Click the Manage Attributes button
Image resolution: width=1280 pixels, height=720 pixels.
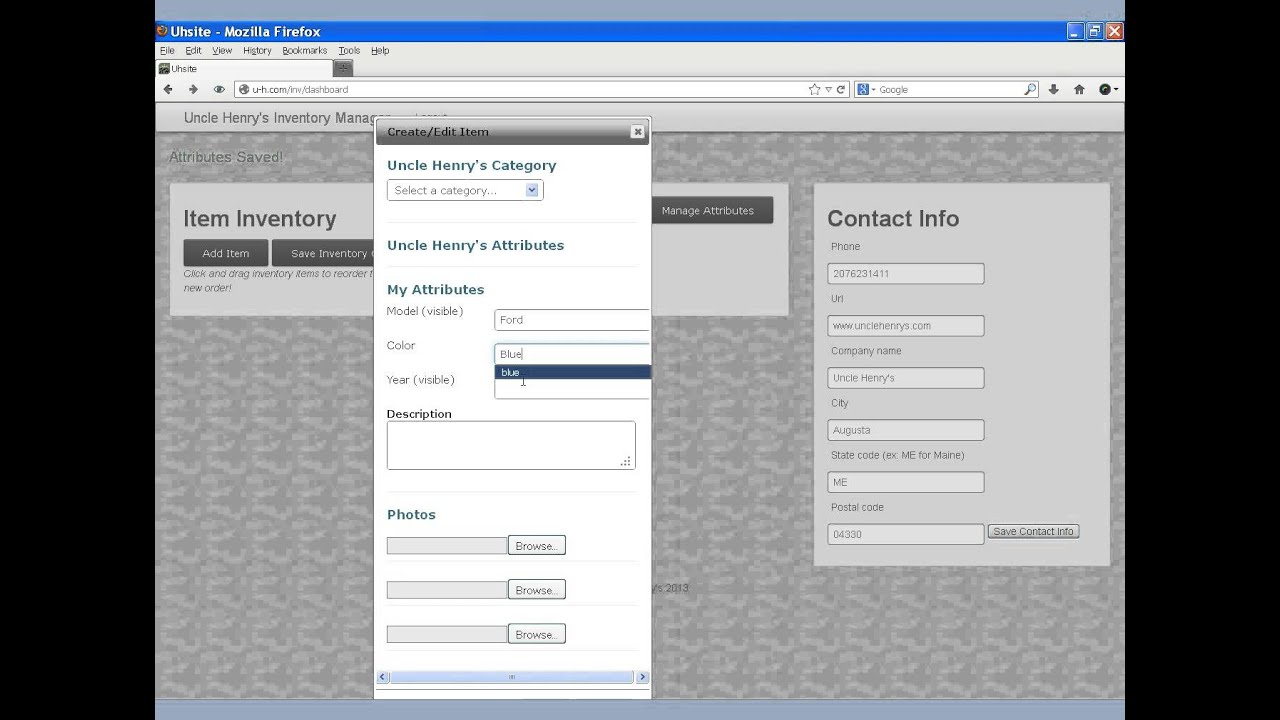coord(712,210)
